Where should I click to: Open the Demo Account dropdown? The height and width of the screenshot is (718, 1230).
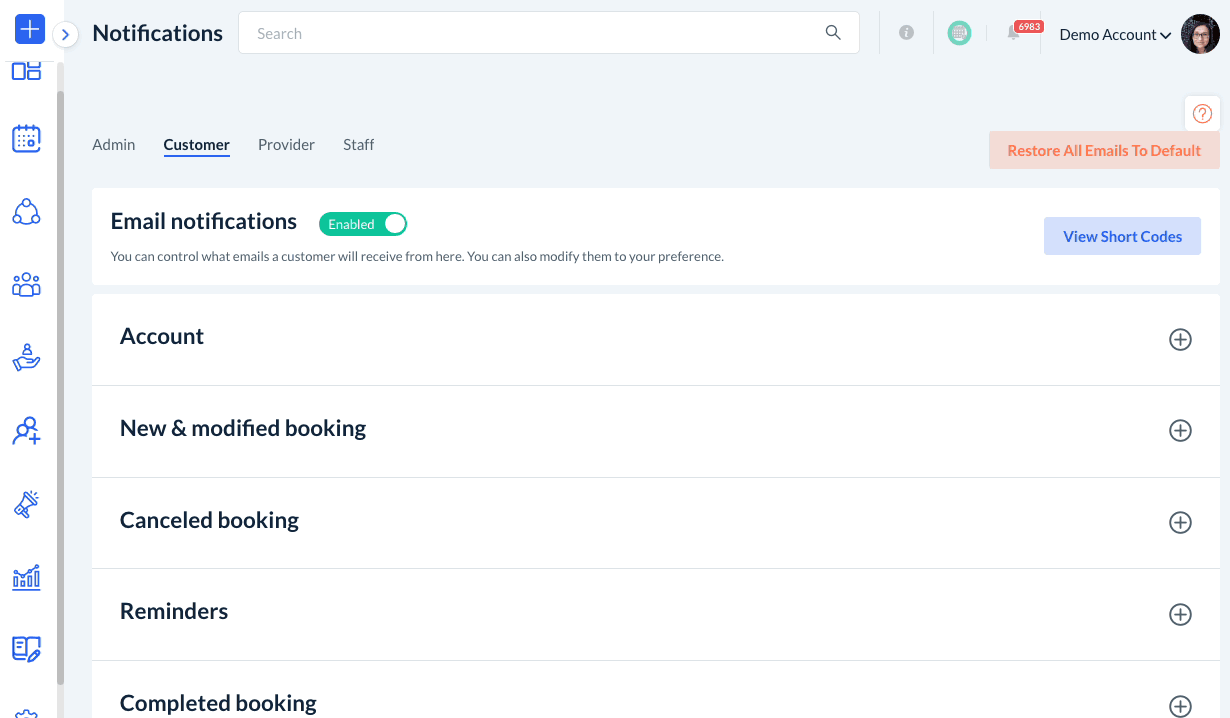[1114, 35]
